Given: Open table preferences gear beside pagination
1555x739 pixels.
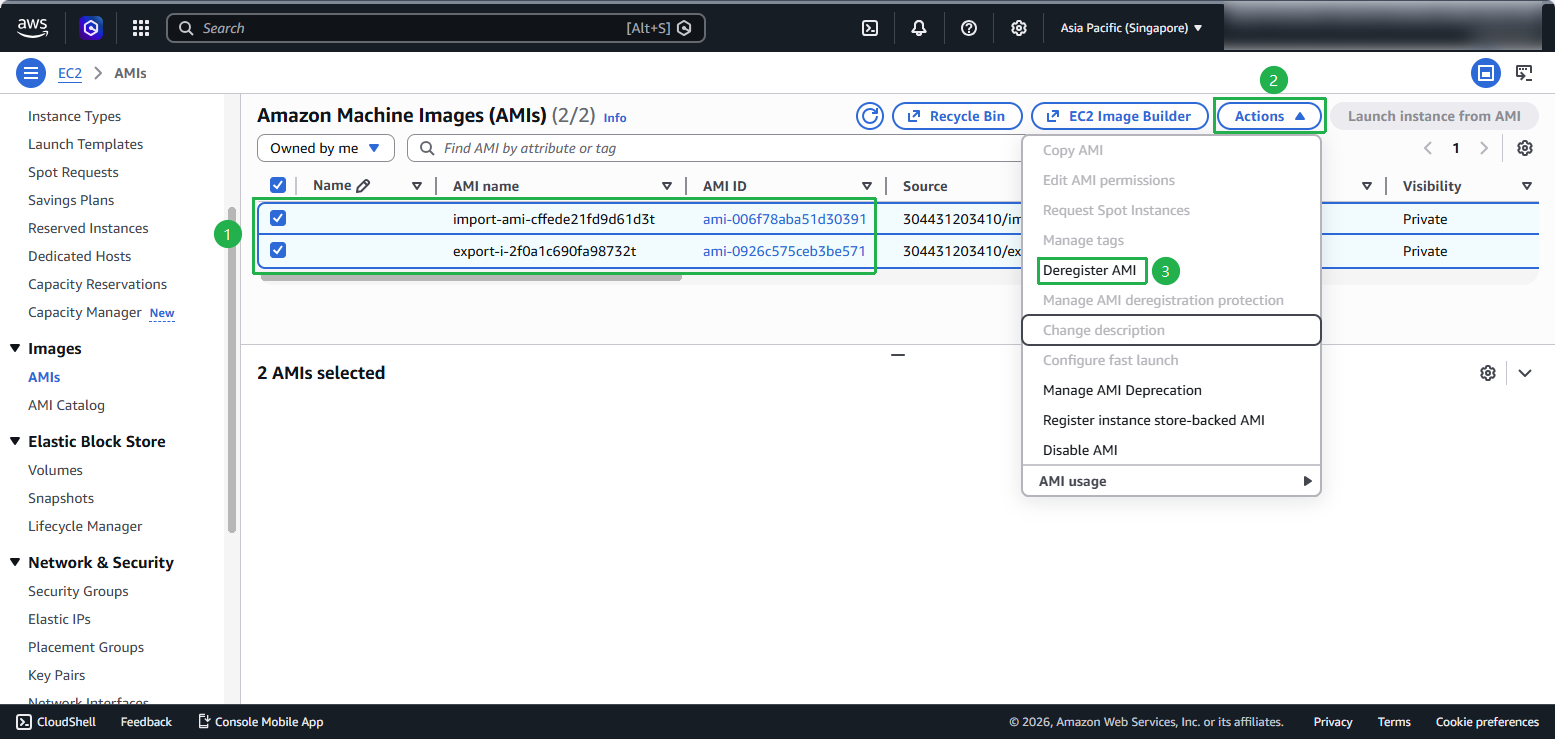Looking at the screenshot, I should tap(1525, 148).
